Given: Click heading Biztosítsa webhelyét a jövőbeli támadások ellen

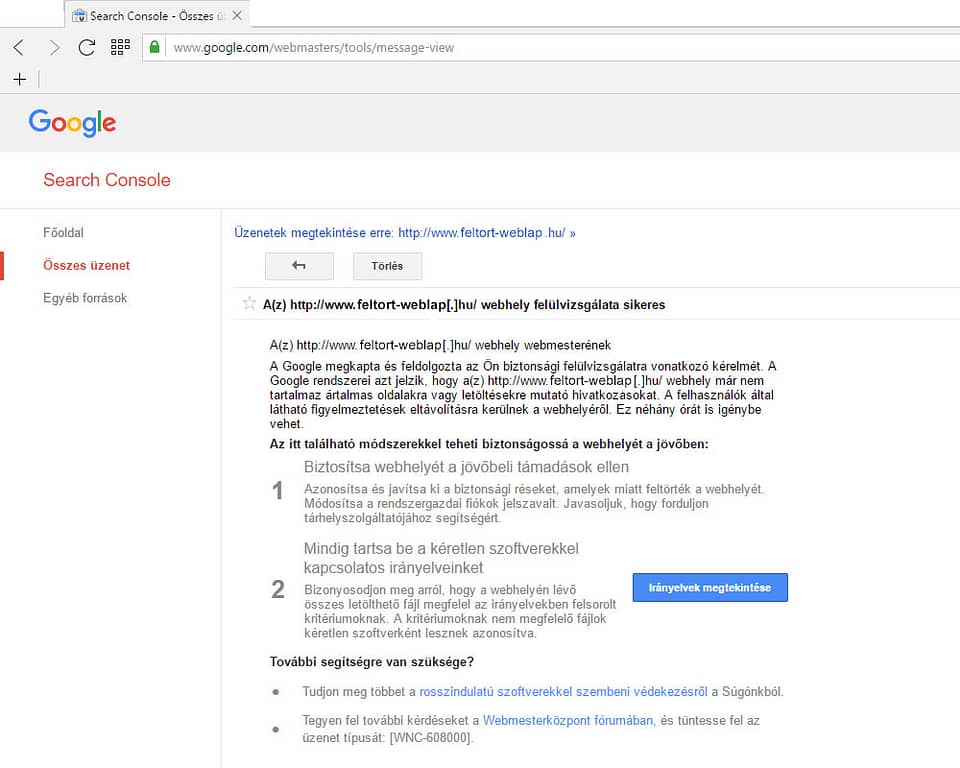Looking at the screenshot, I should click(x=466, y=467).
